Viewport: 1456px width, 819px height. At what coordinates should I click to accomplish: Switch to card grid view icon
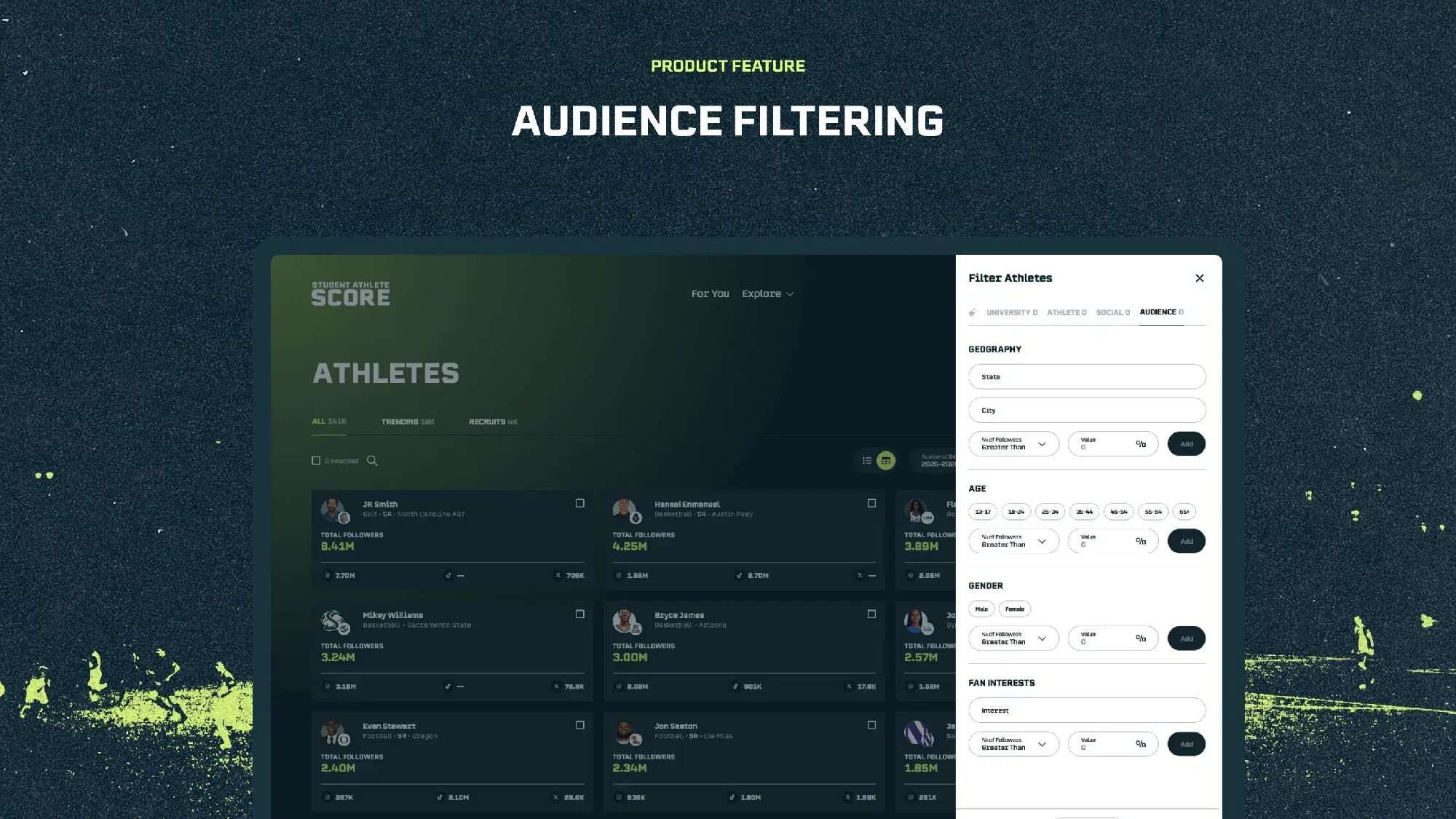tap(886, 460)
